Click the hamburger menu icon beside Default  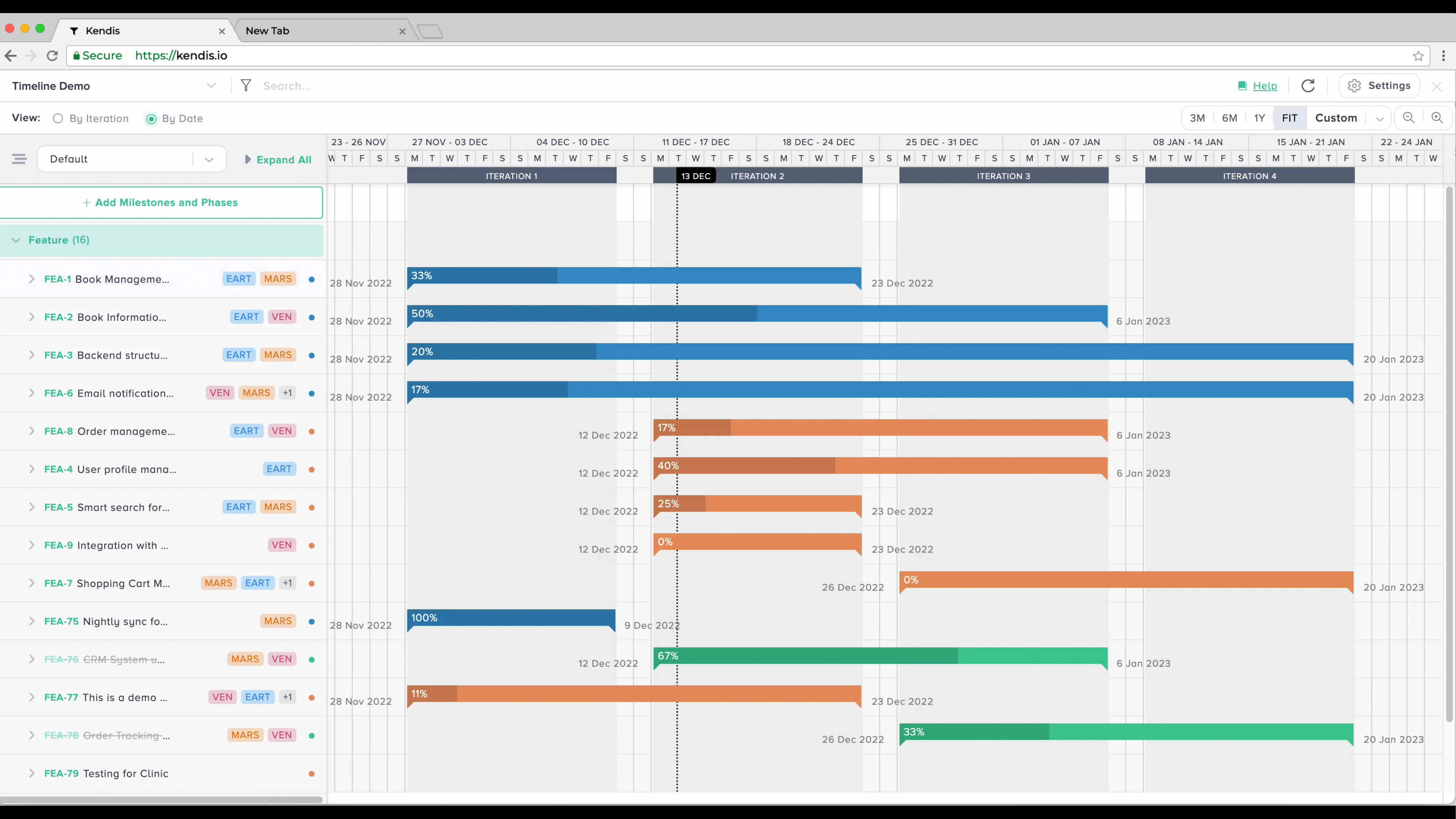coord(19,159)
